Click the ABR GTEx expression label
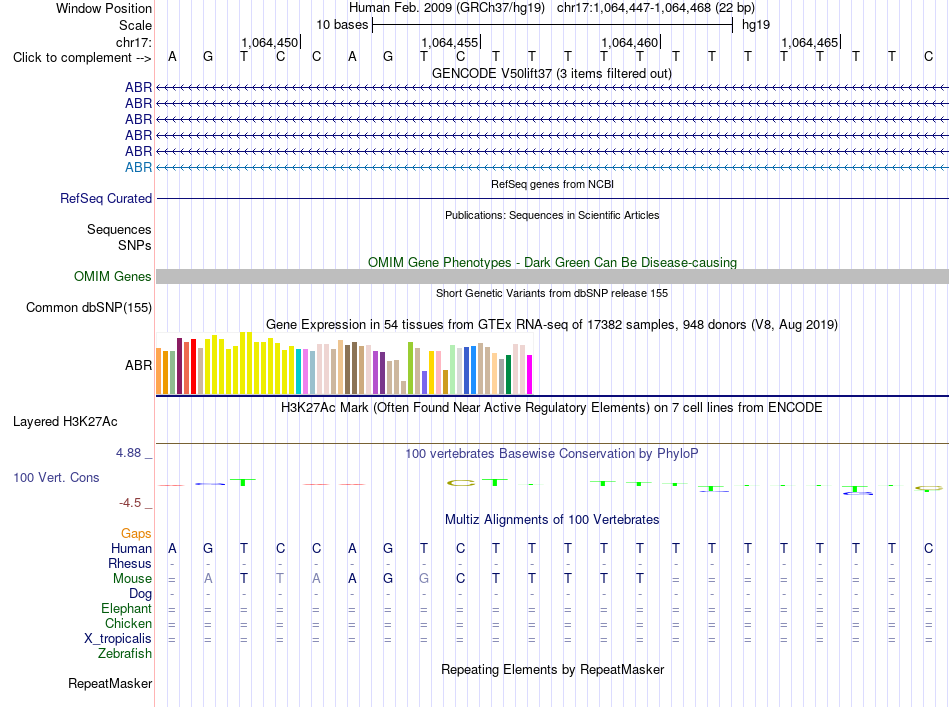 click(138, 365)
